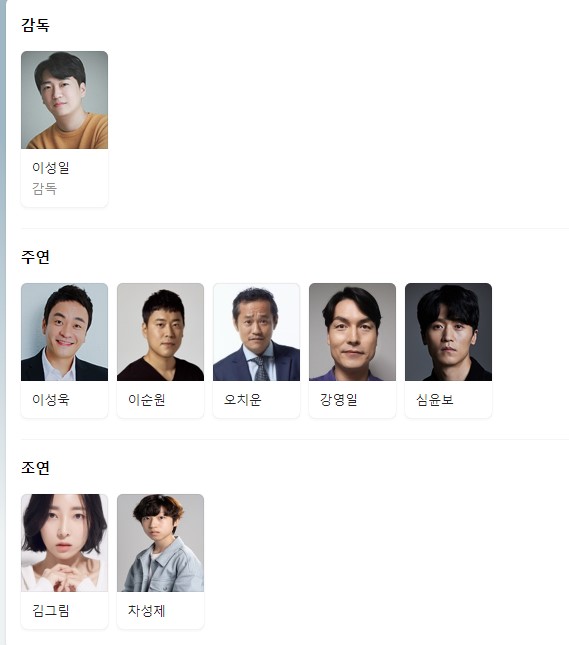The image size is (569, 645).
Task: Click the 이순원 name text
Action: click(x=146, y=399)
